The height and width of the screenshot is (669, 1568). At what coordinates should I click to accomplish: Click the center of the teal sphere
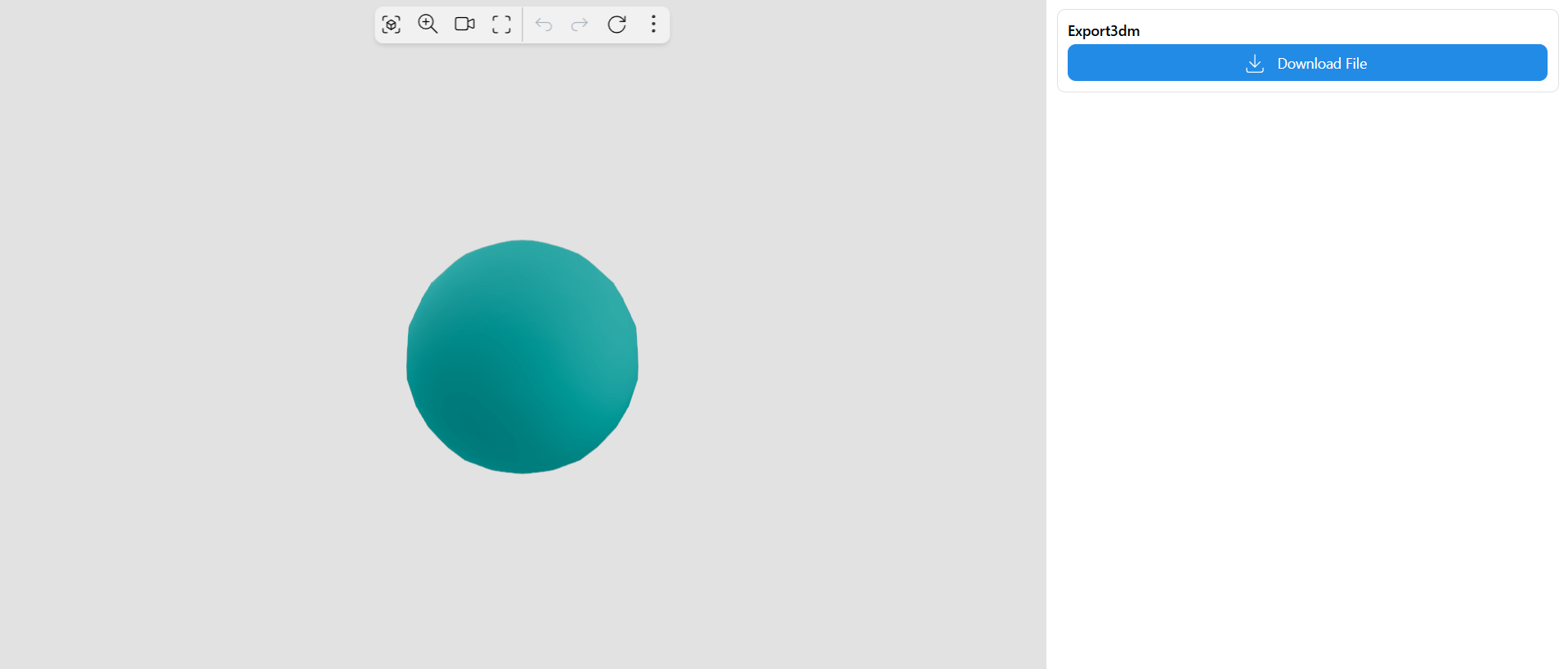(522, 357)
